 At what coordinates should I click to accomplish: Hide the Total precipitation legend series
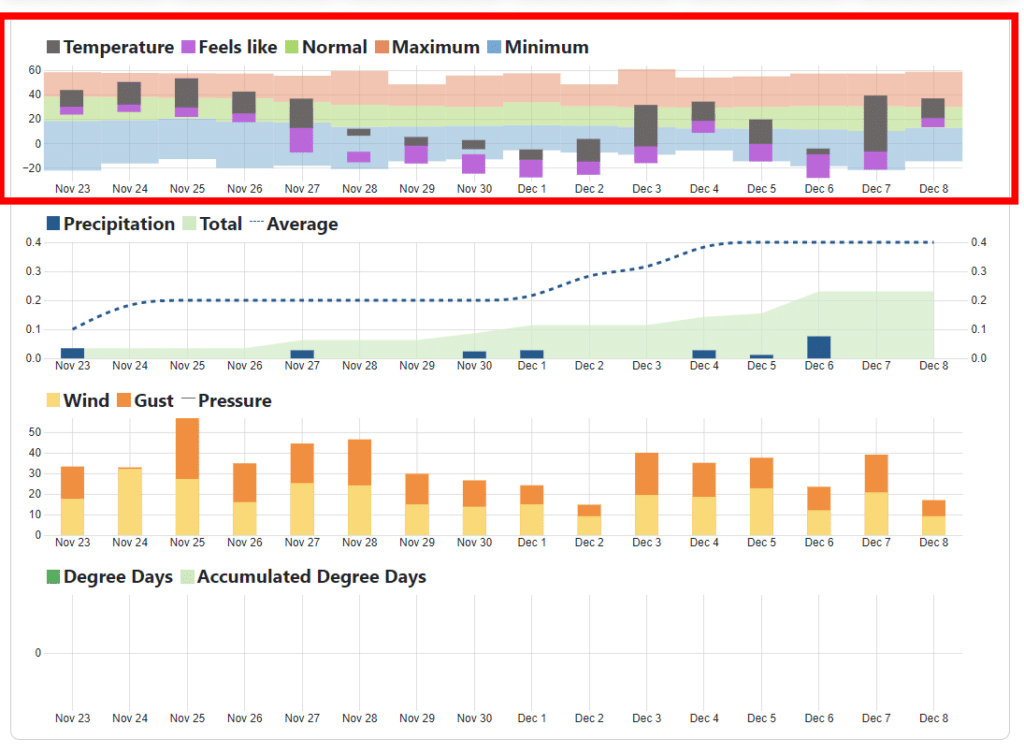[x=187, y=224]
